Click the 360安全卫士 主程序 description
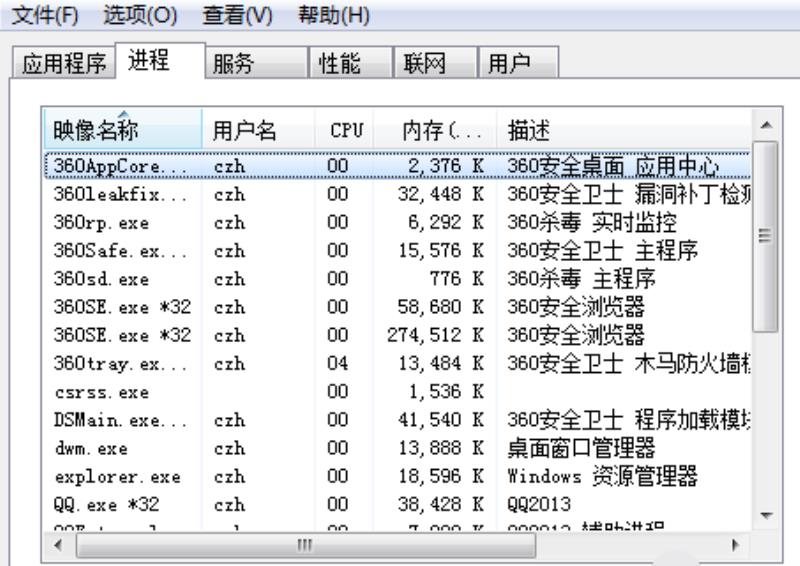 click(x=603, y=251)
